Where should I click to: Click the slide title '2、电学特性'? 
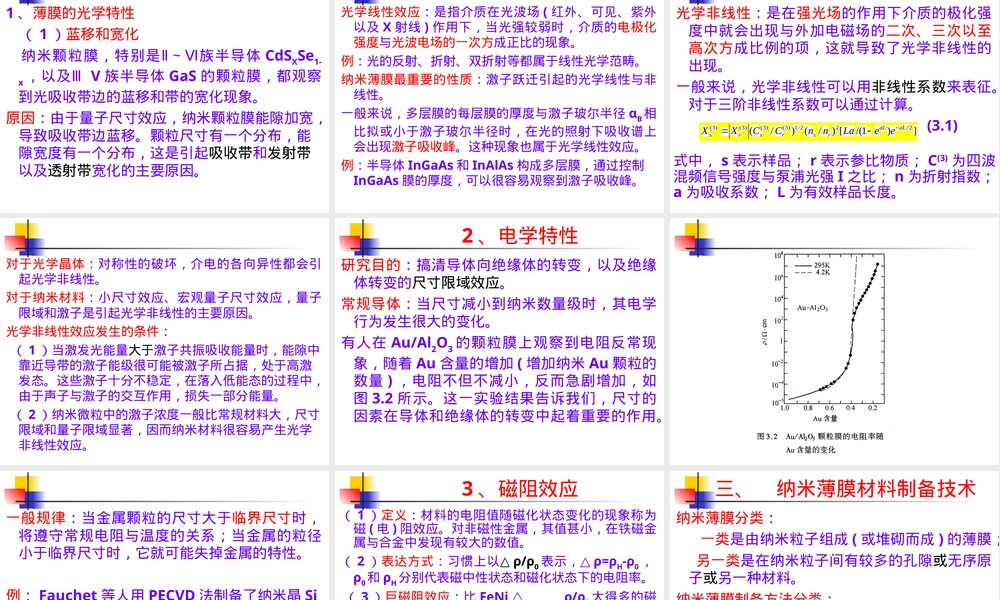(520, 236)
